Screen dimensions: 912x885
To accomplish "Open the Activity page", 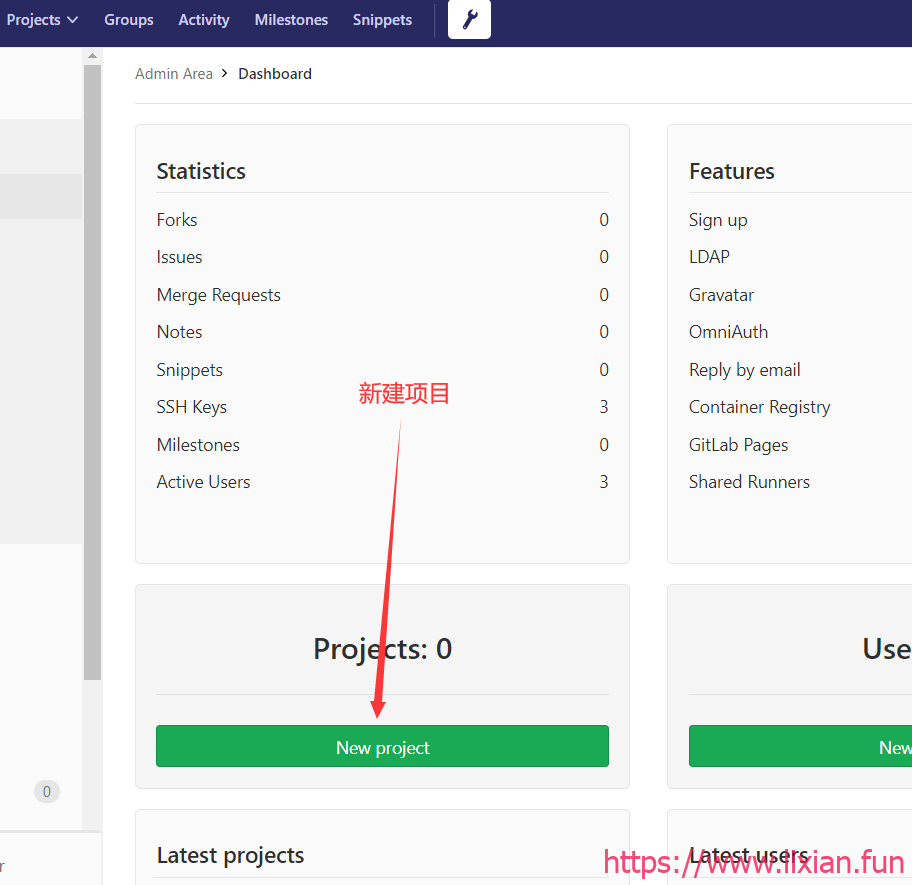I will [x=204, y=20].
